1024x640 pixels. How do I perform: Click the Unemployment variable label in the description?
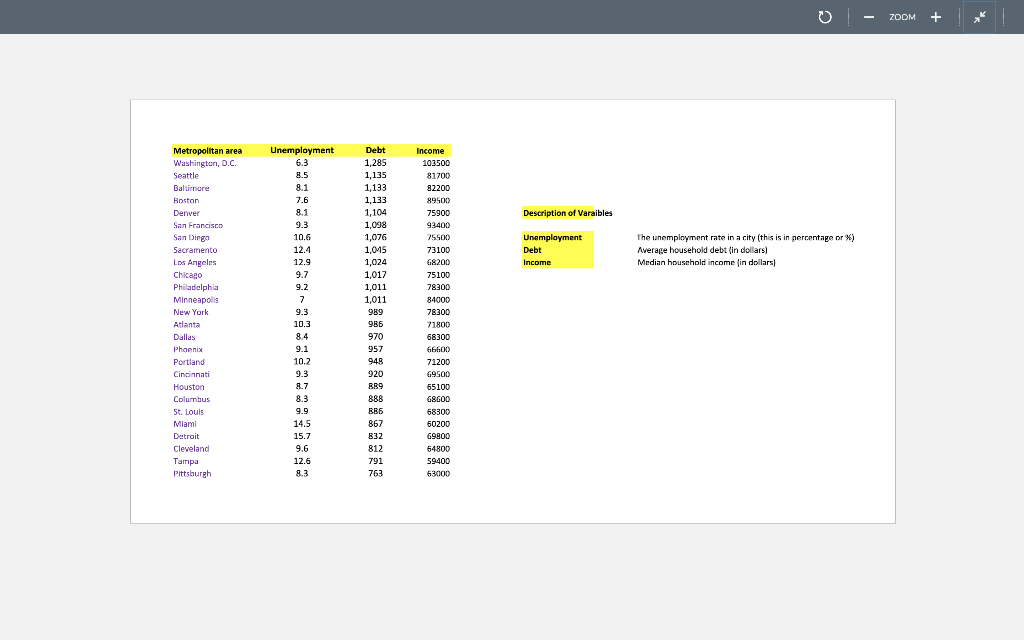552,238
